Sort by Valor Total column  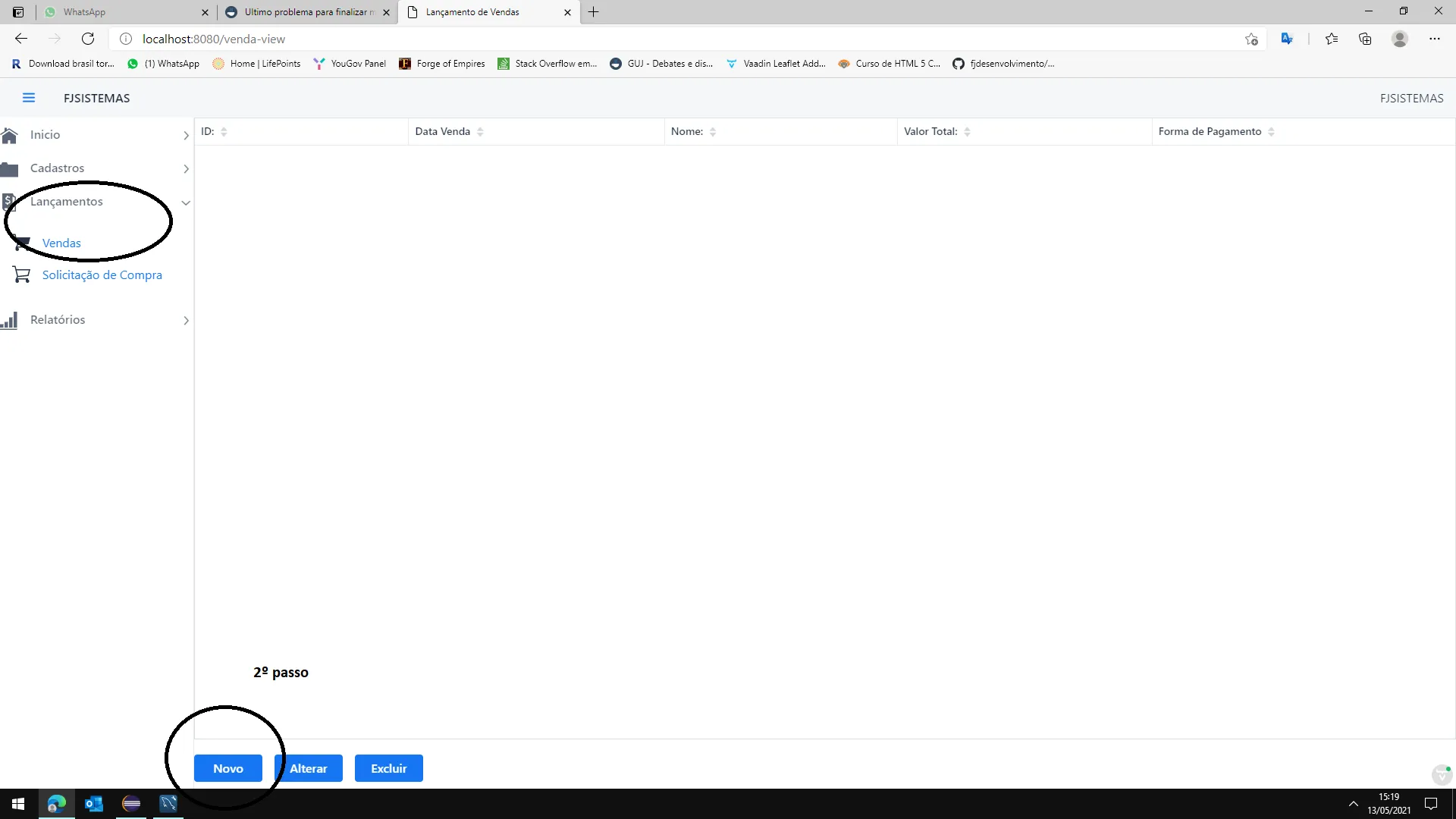pos(967,132)
